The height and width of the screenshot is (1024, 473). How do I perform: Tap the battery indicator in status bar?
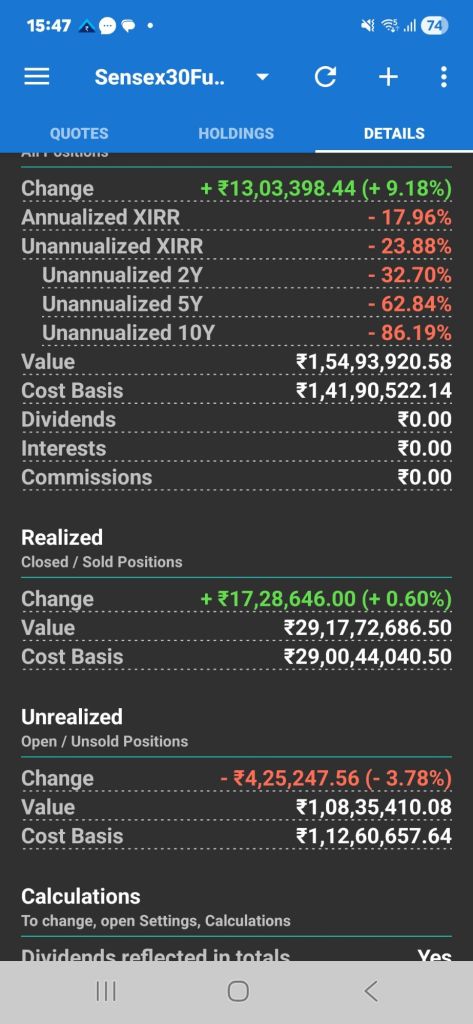[x=435, y=25]
